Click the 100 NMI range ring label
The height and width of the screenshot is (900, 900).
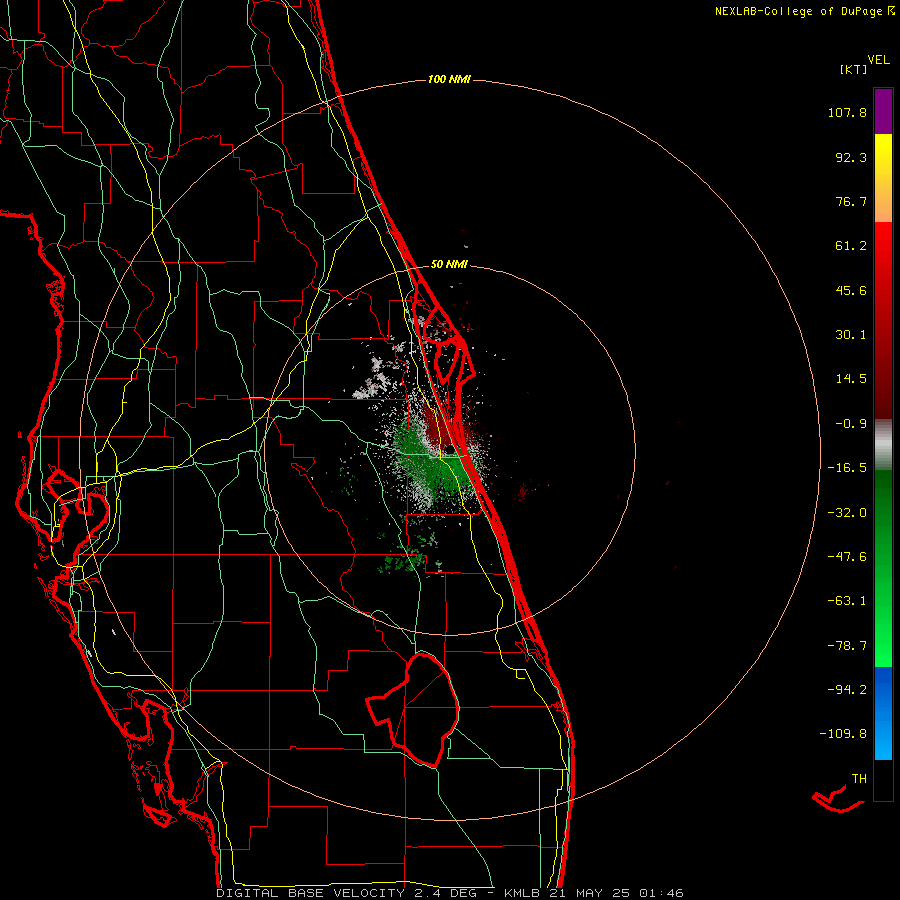point(449,79)
